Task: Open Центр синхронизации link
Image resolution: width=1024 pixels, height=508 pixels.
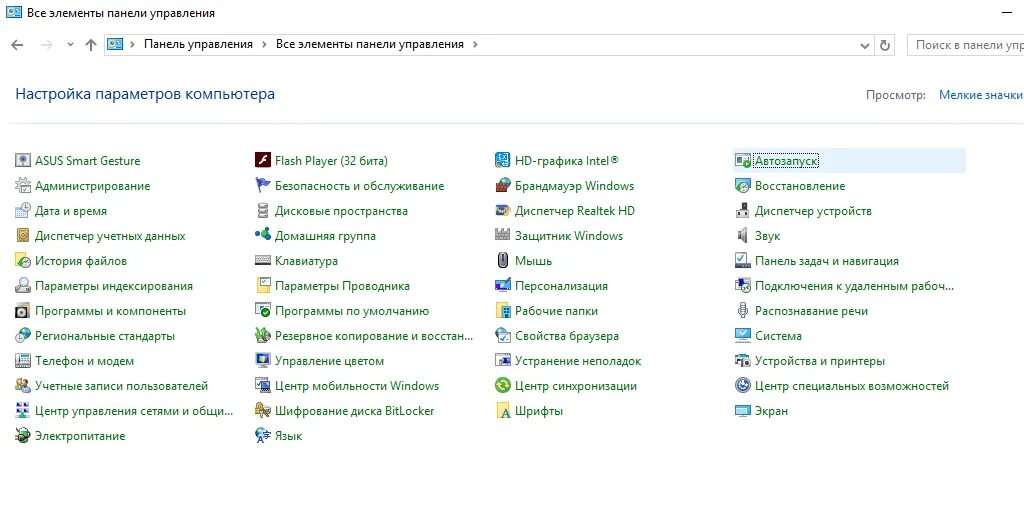Action: click(575, 386)
